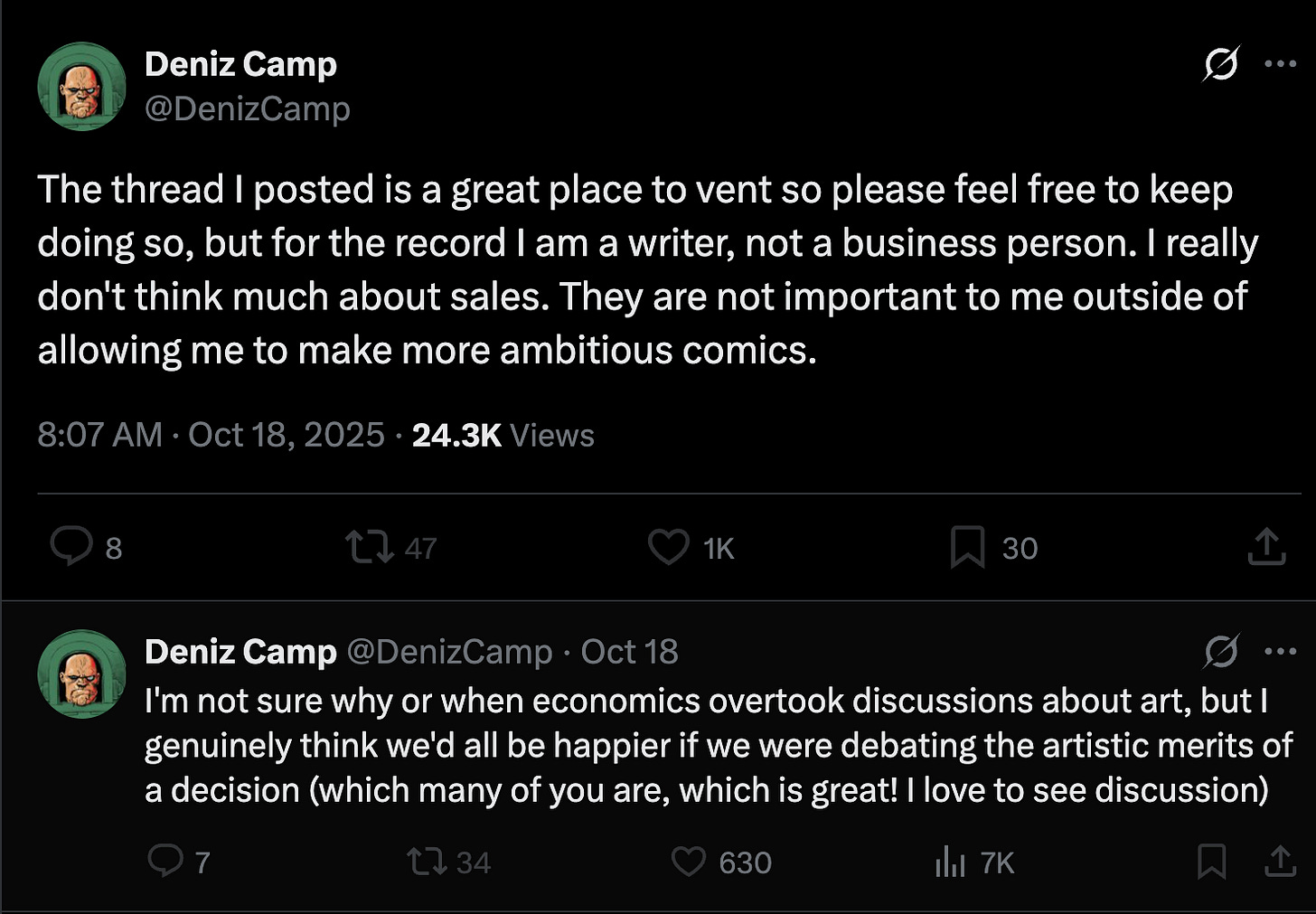Reply to the main tweet with 8 replies
This screenshot has width=1316, height=914.
click(71, 546)
